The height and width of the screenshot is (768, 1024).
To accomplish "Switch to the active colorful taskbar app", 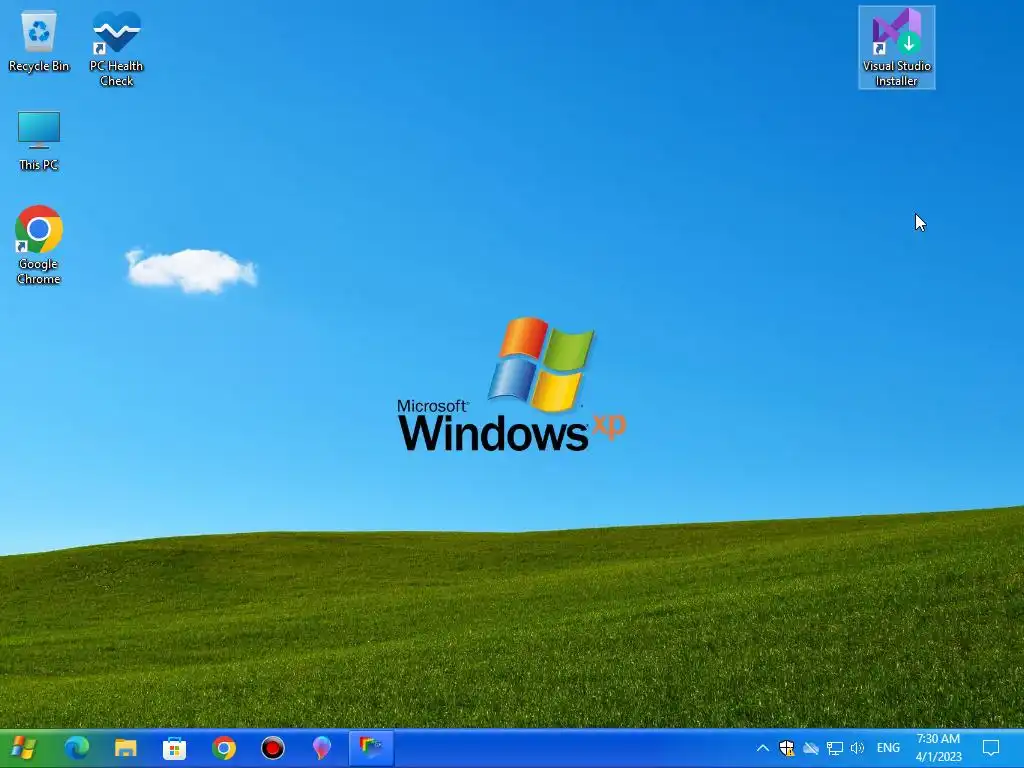I will click(x=370, y=748).
